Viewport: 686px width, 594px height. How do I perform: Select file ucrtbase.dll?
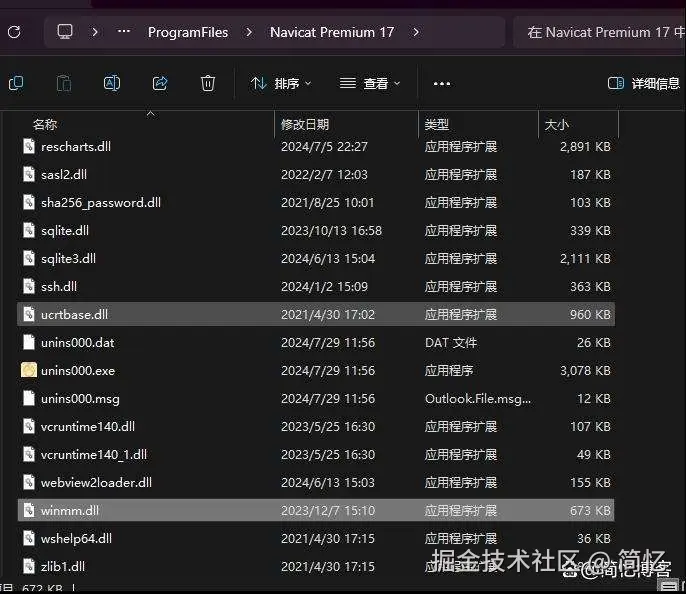click(316, 314)
